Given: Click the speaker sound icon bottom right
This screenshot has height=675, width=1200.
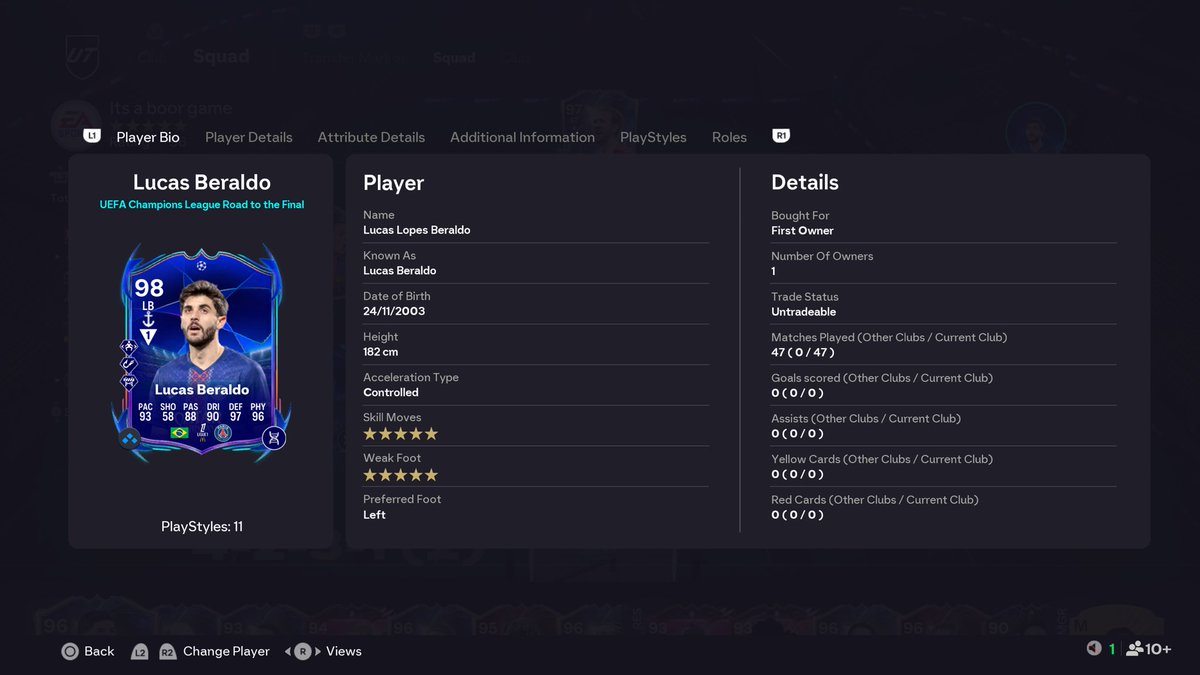Looking at the screenshot, I should (x=1094, y=649).
